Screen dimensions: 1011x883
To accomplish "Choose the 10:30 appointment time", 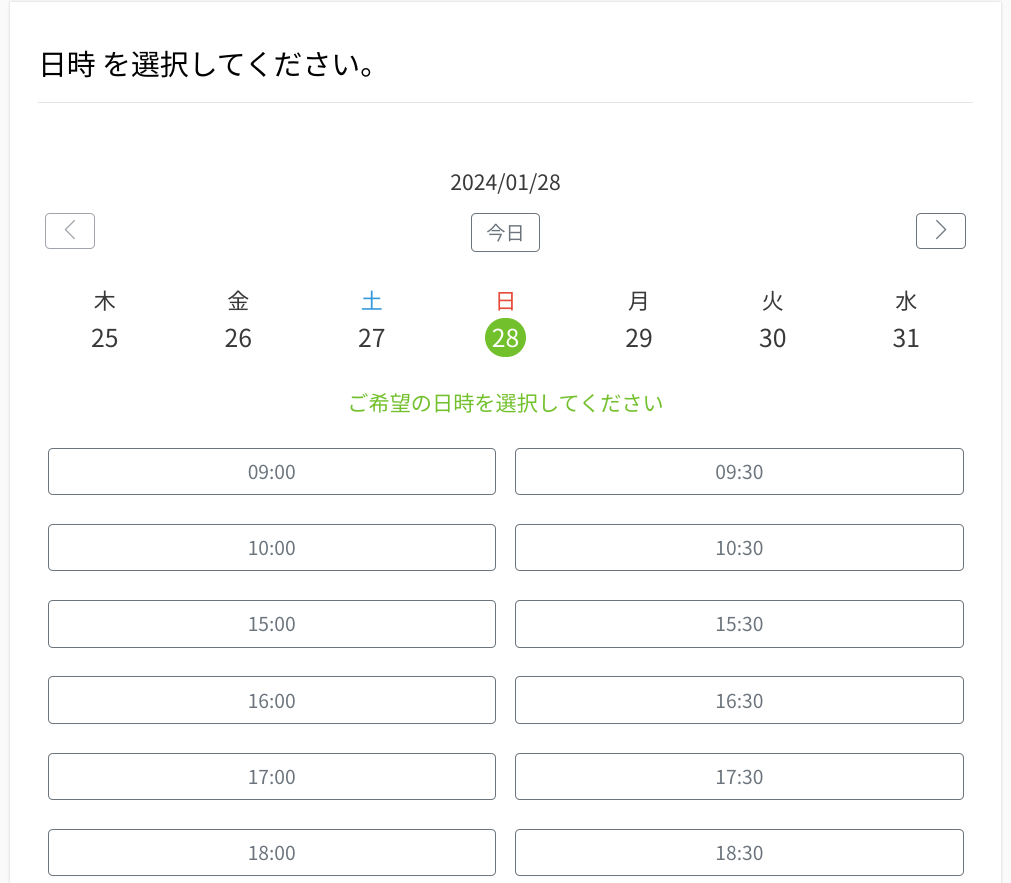I will click(738, 547).
